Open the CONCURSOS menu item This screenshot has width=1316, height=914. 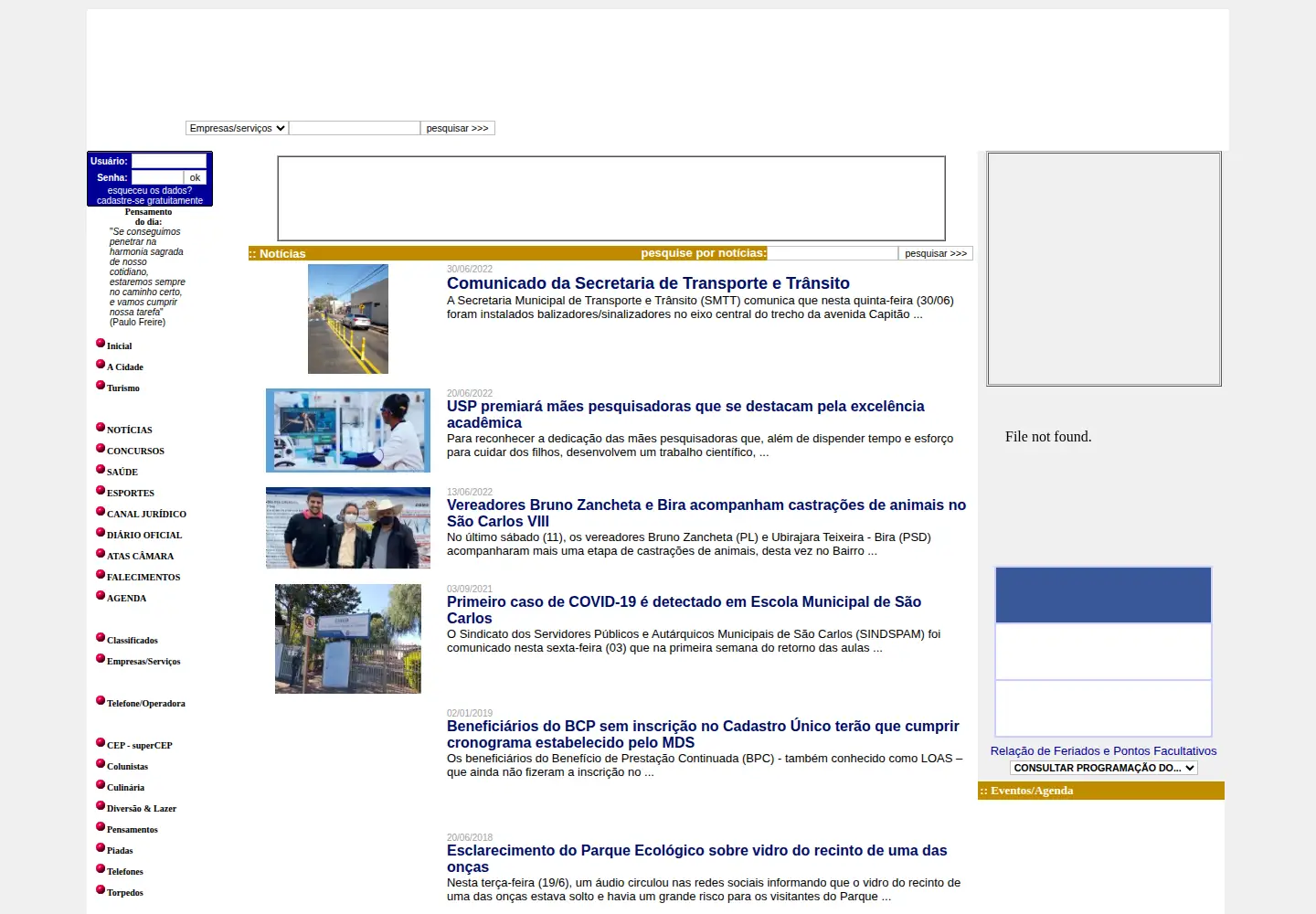point(135,452)
